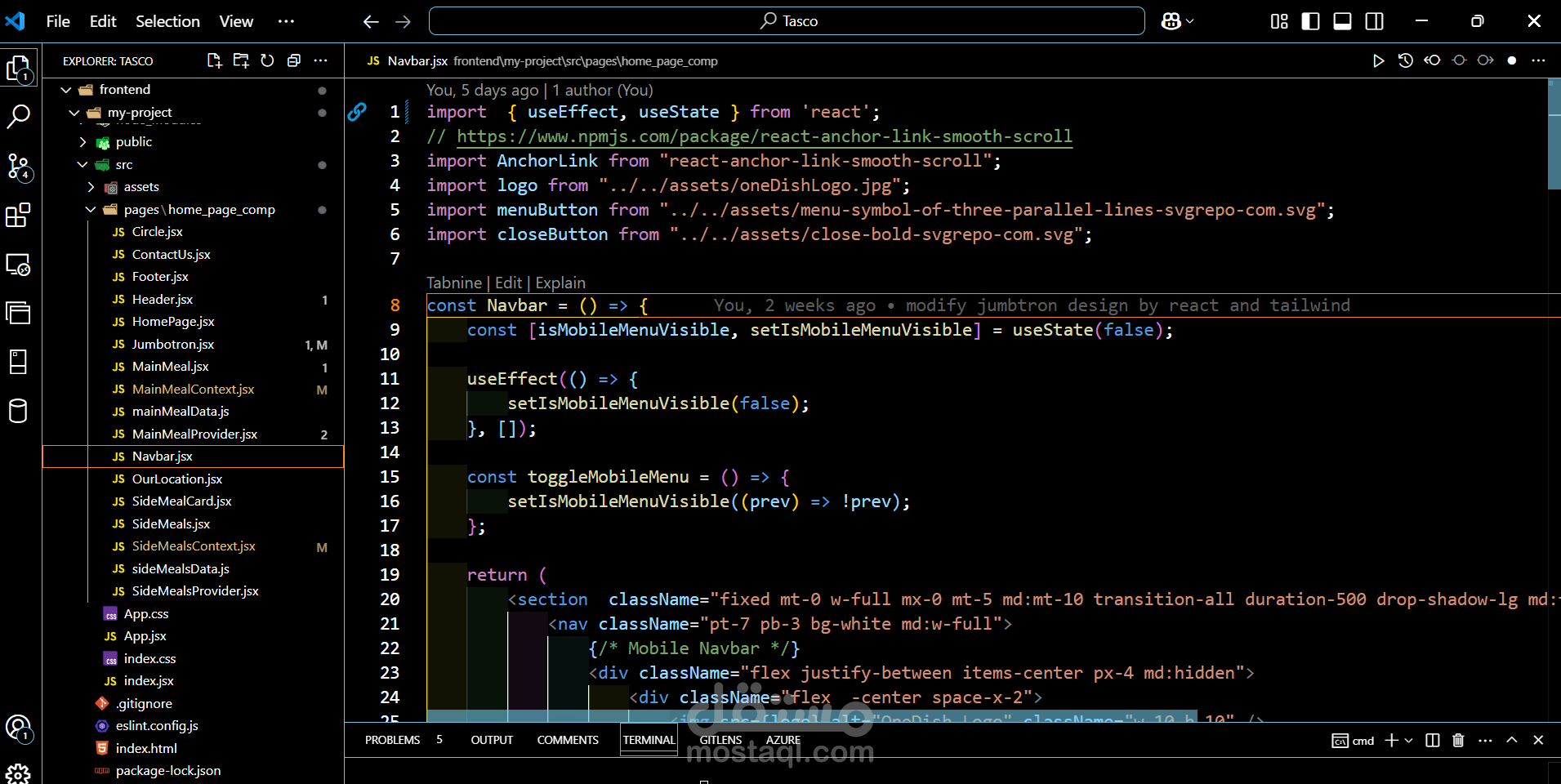
Task: Expand the public folder
Action: coord(134,142)
